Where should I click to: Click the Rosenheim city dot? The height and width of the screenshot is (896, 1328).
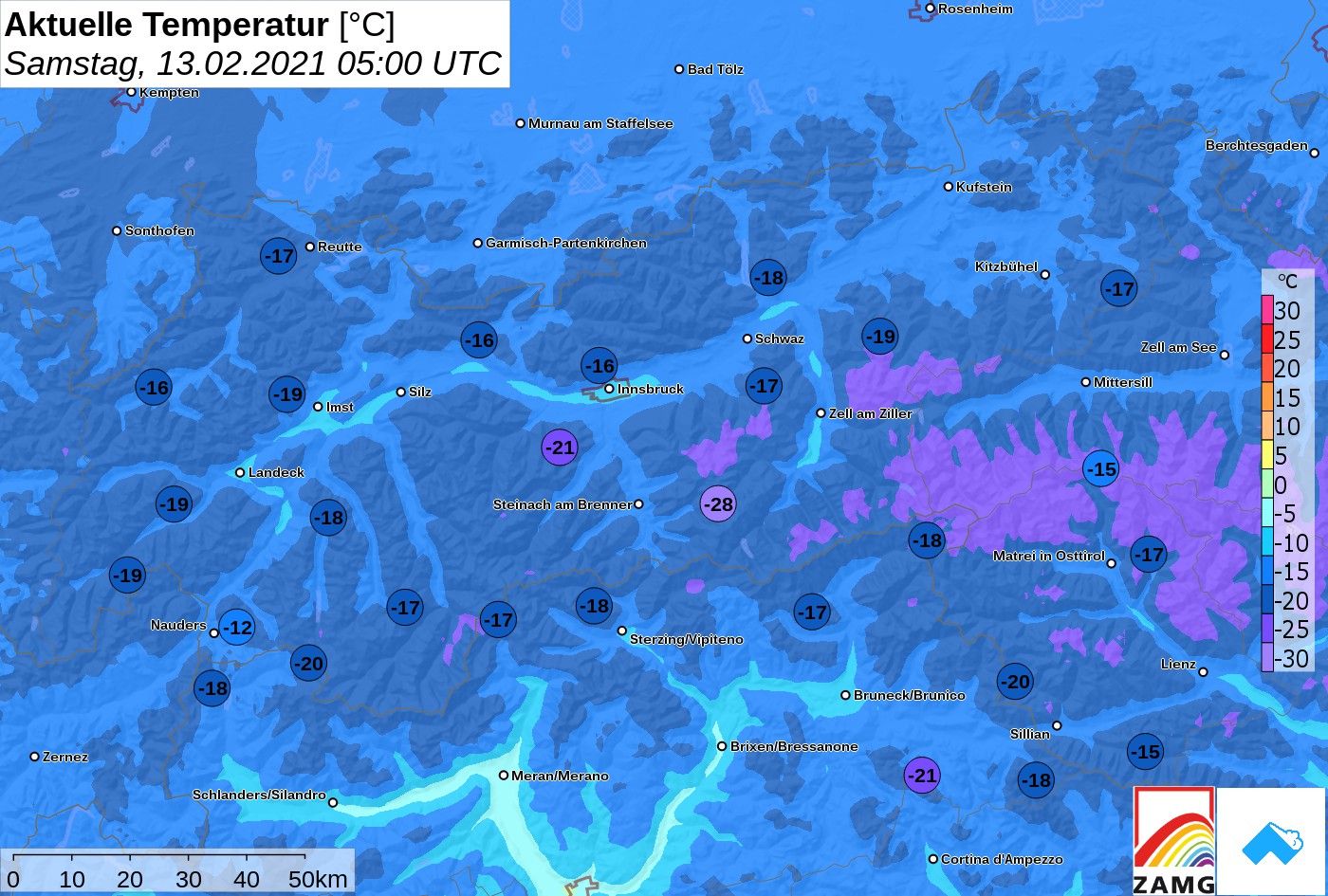[931, 9]
